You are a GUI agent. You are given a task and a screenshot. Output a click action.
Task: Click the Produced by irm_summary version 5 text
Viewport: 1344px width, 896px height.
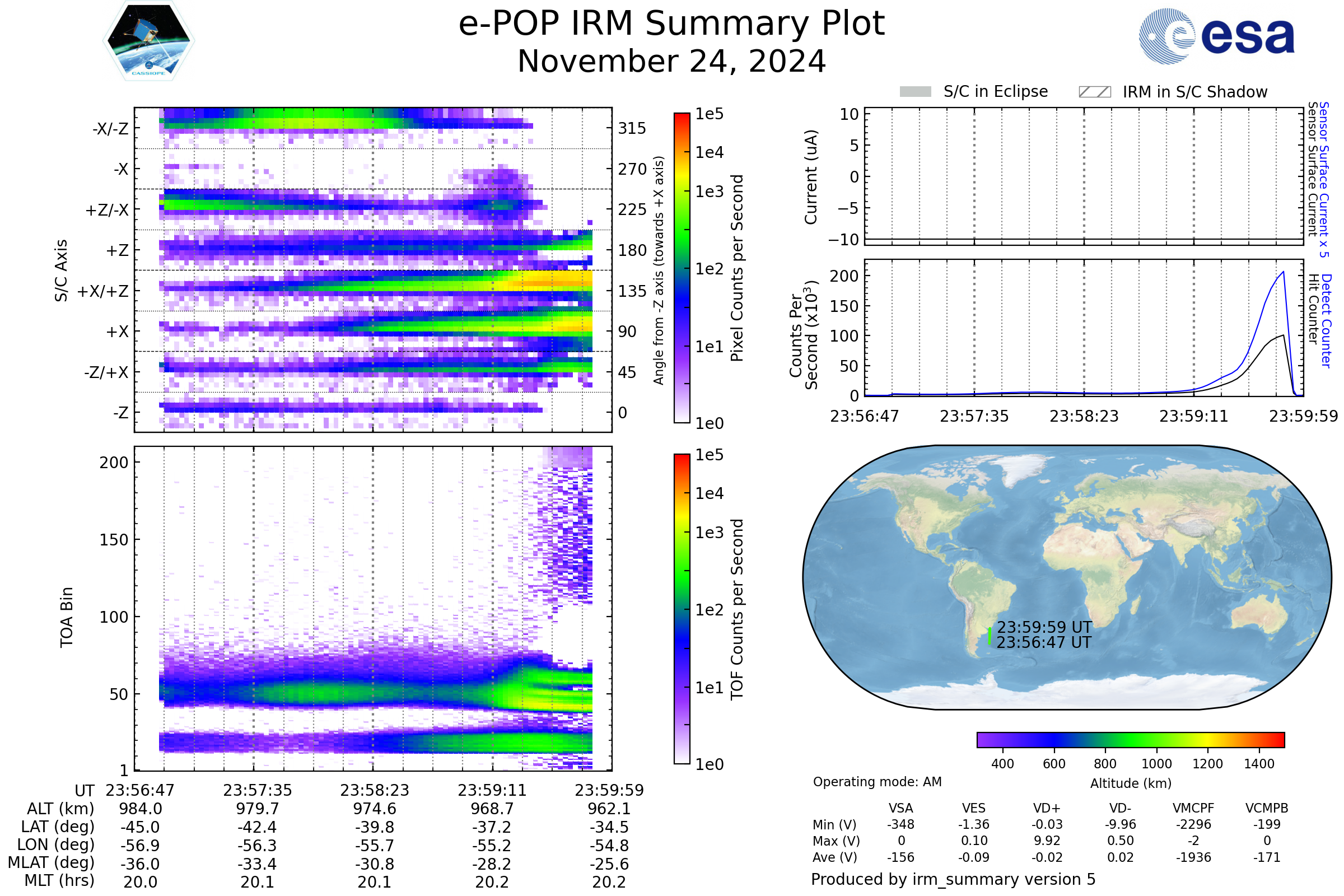953,879
